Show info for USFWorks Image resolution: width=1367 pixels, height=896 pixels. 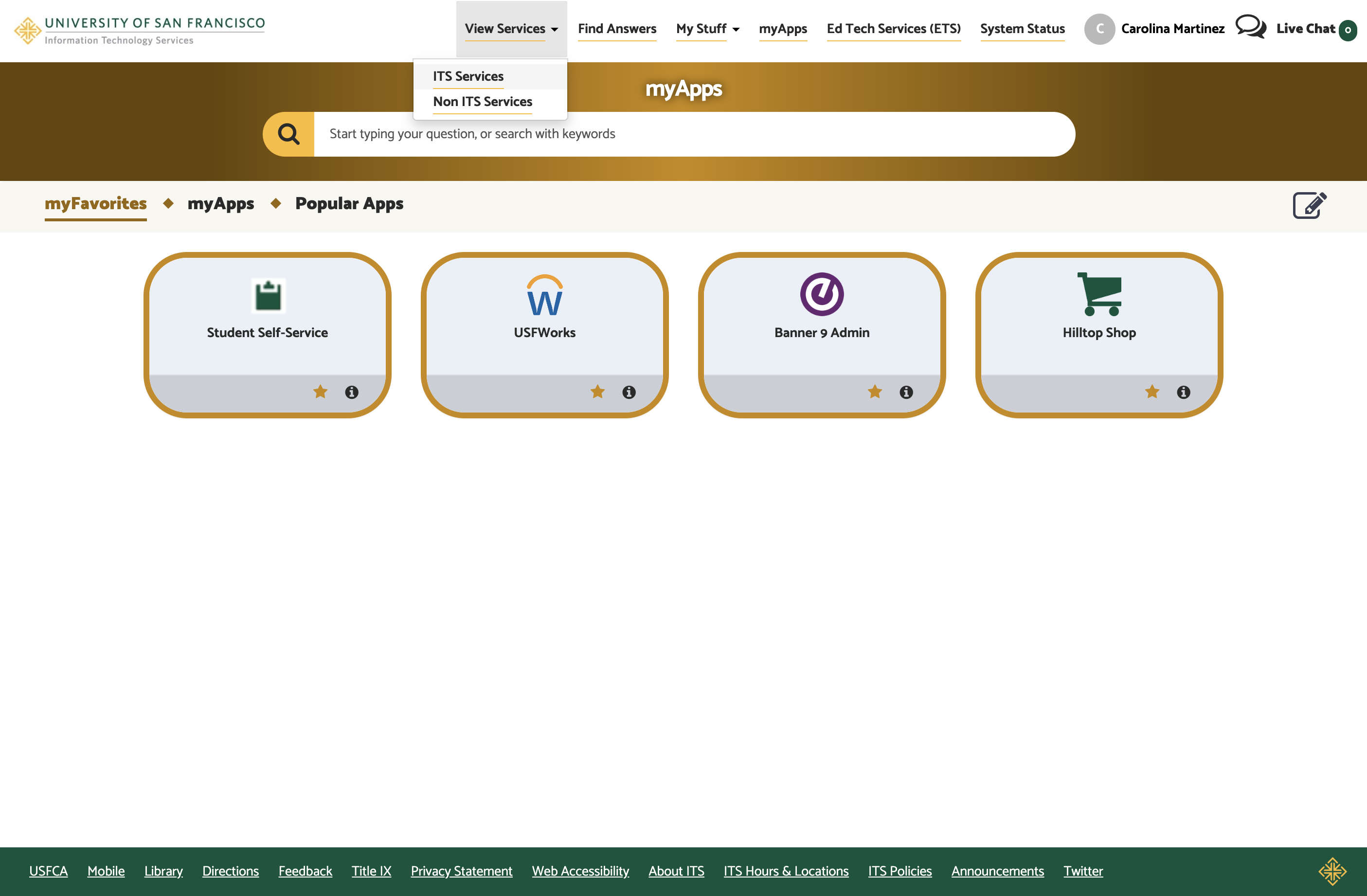(x=629, y=392)
